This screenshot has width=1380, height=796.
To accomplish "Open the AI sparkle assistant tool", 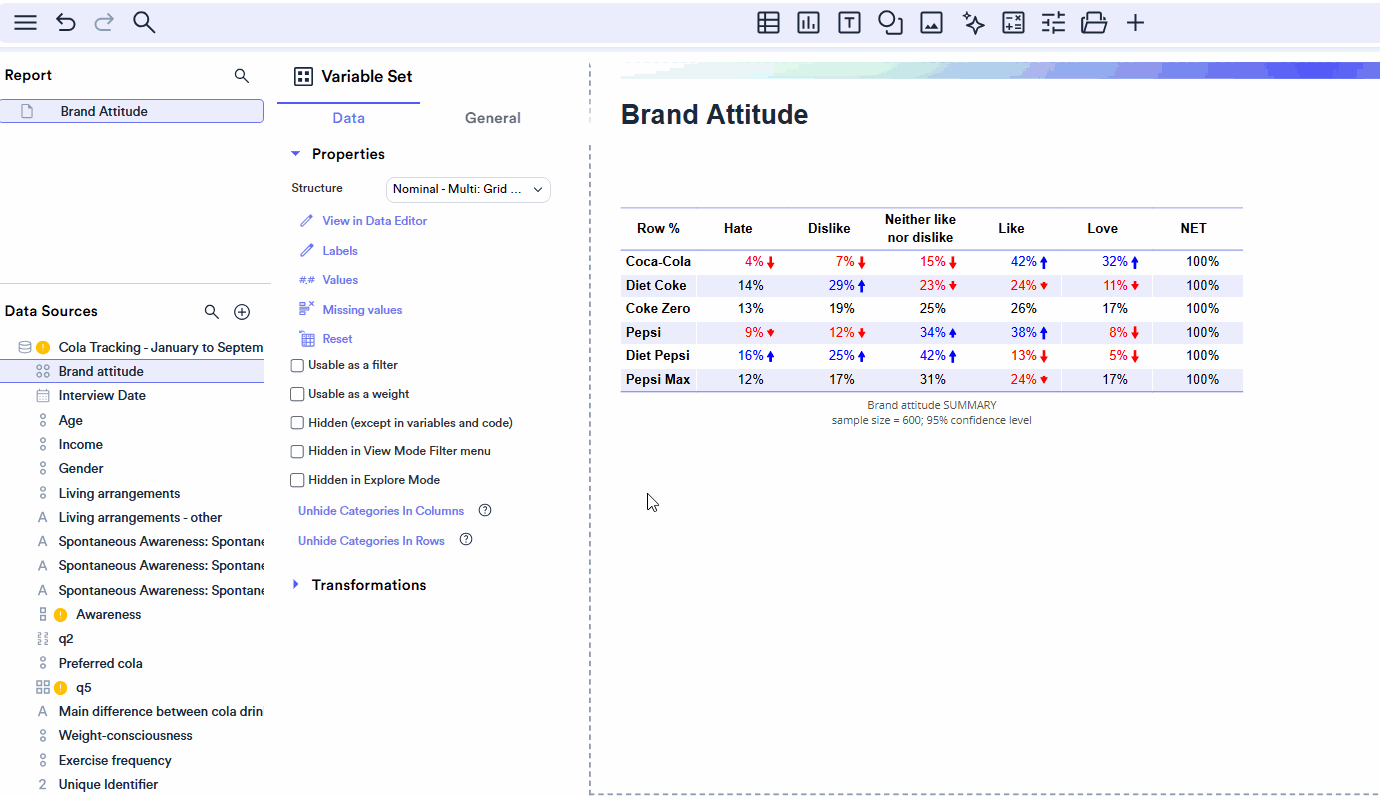I will tap(973, 22).
